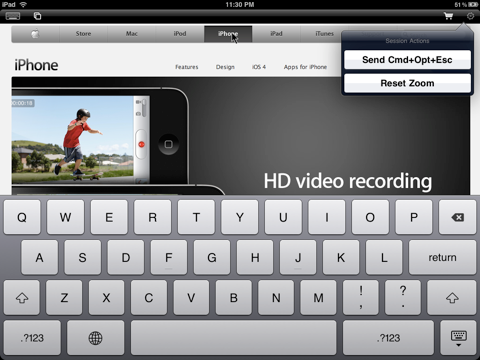
Task: Open the Apps for iPhone link
Action: (305, 67)
